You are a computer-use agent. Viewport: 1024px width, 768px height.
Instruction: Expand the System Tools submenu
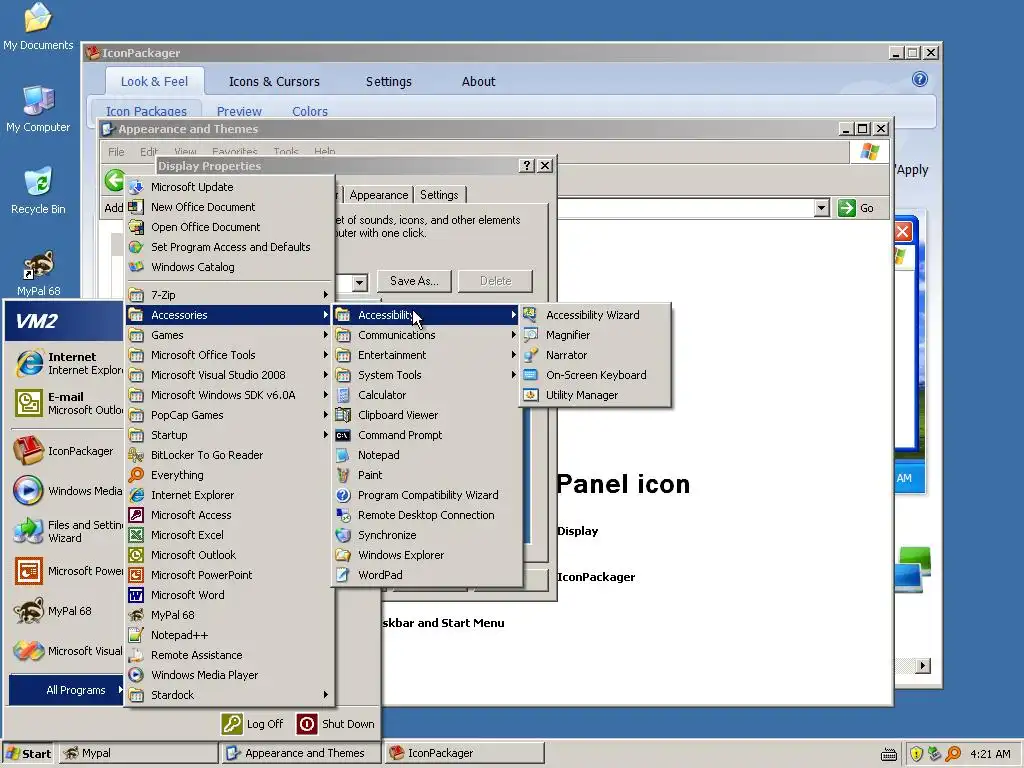coord(427,375)
